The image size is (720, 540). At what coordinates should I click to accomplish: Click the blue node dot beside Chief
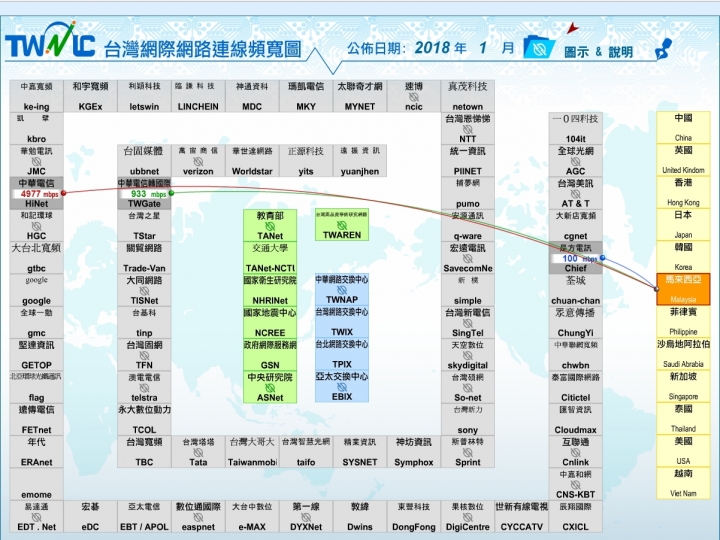(602, 258)
